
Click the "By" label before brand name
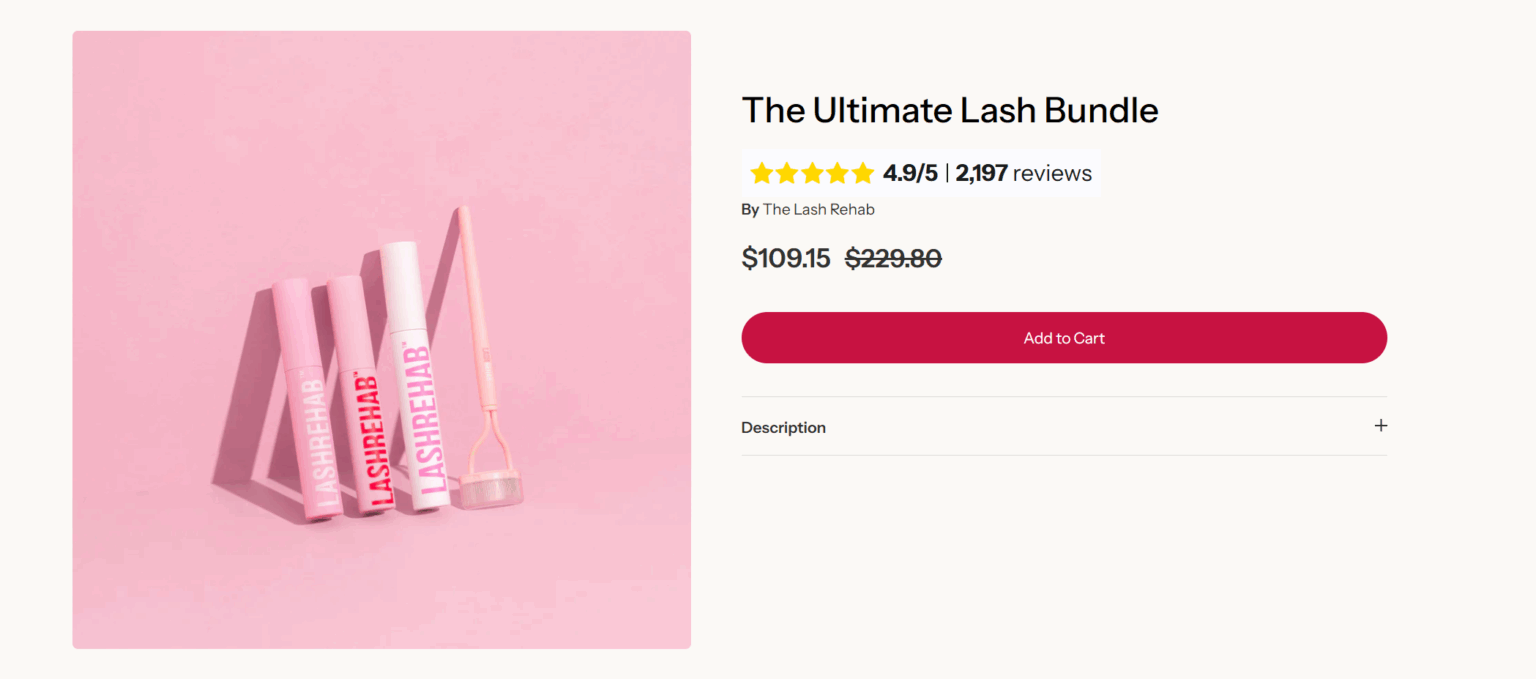(749, 209)
